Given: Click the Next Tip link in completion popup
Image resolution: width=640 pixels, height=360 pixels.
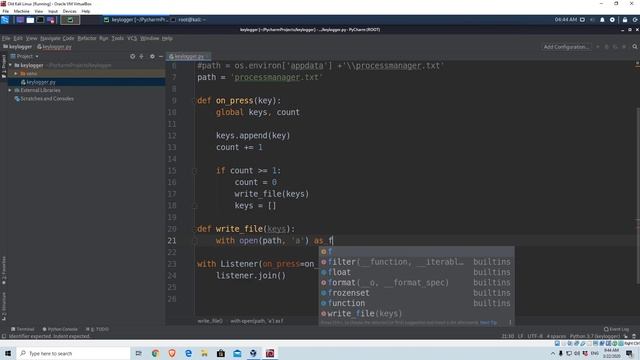Looking at the screenshot, I should [488, 322].
